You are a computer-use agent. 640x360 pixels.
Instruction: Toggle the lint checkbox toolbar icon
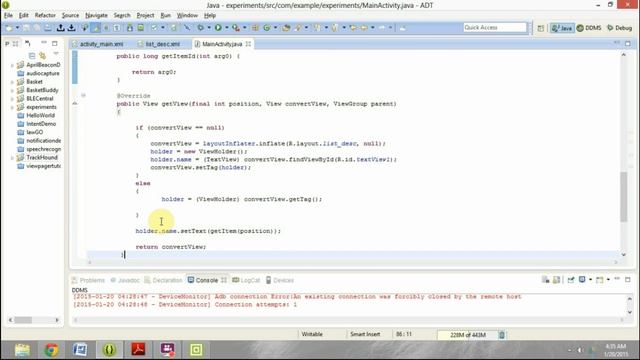(x=154, y=28)
